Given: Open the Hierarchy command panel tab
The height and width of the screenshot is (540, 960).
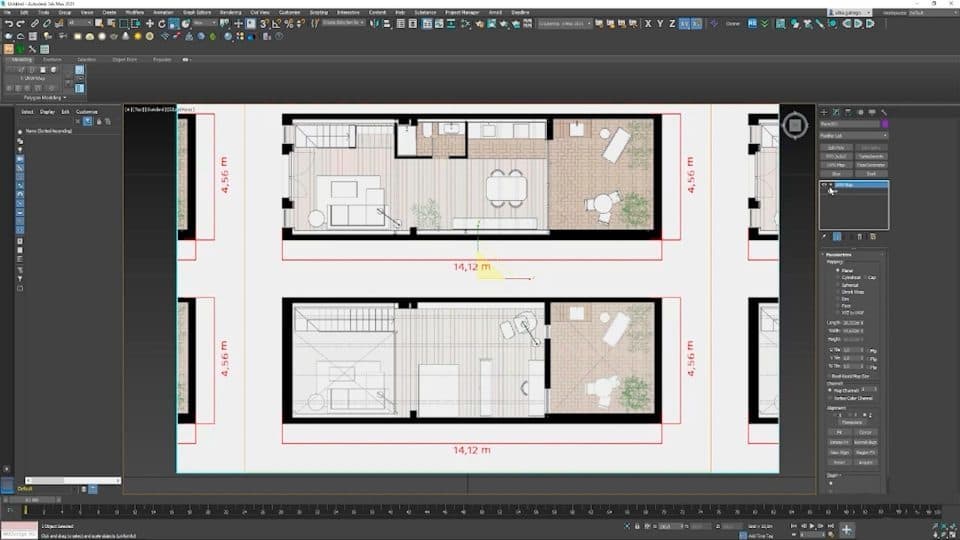Looking at the screenshot, I should [x=848, y=112].
